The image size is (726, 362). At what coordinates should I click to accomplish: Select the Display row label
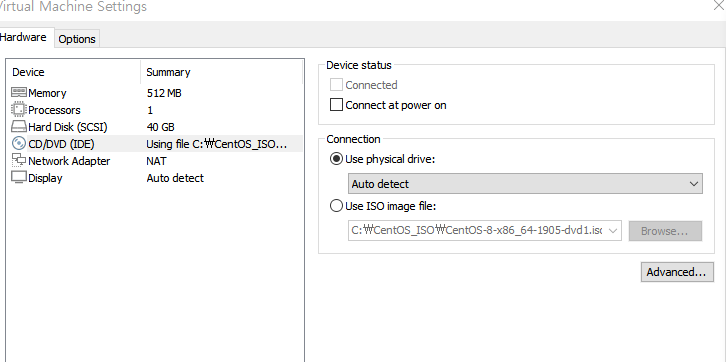coord(45,178)
